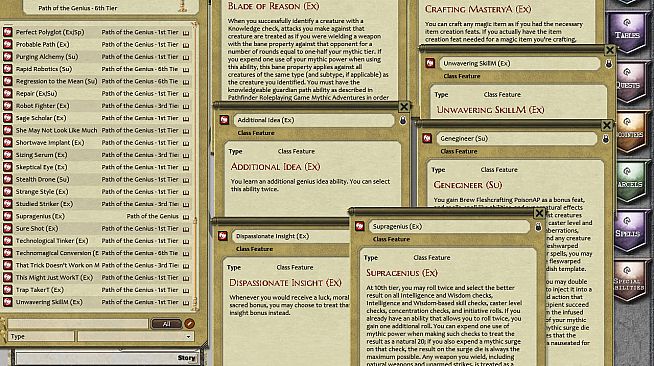
Task: Click the link icon beside Sage Scholar
Action: tap(8, 118)
